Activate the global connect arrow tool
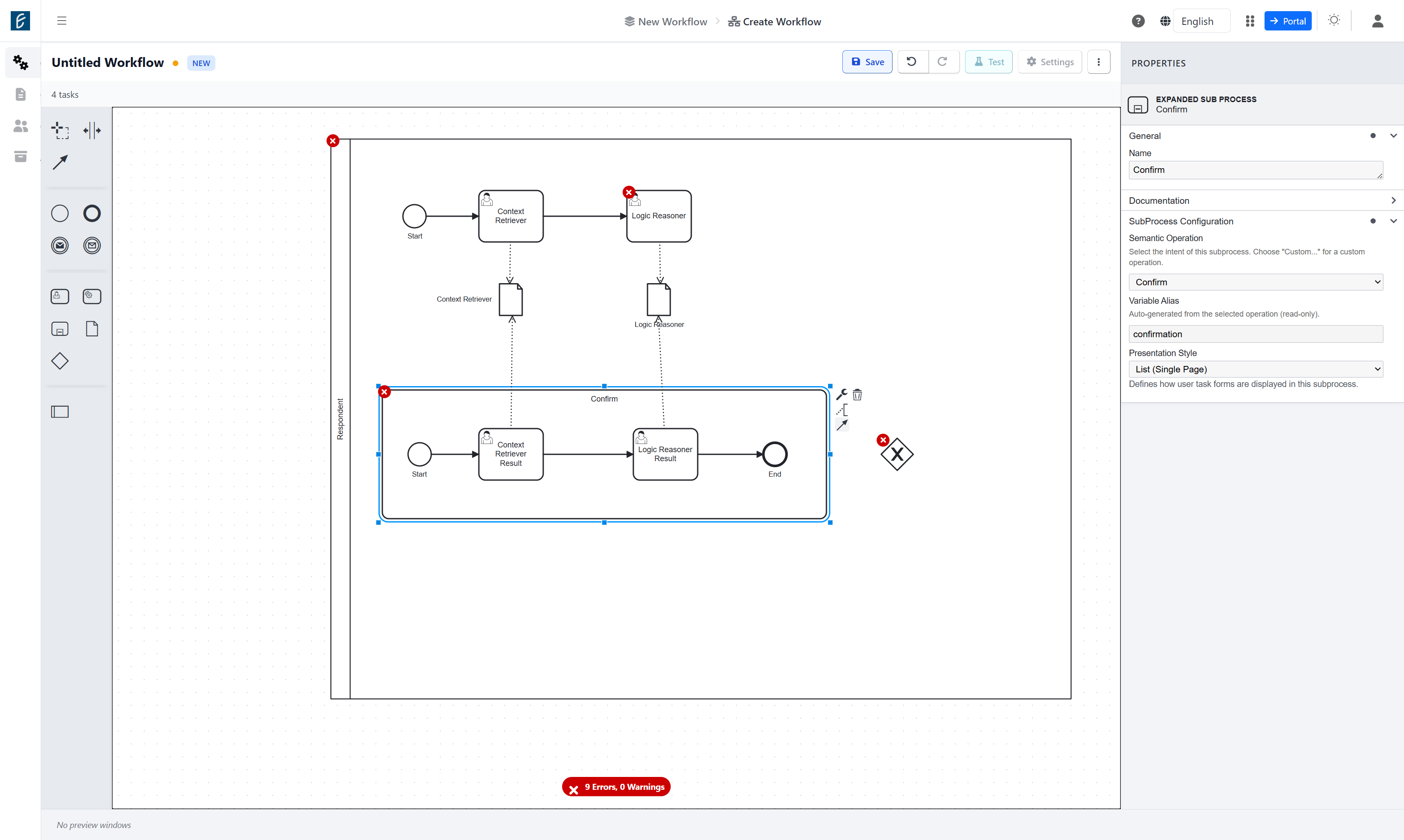1404x840 pixels. click(60, 163)
